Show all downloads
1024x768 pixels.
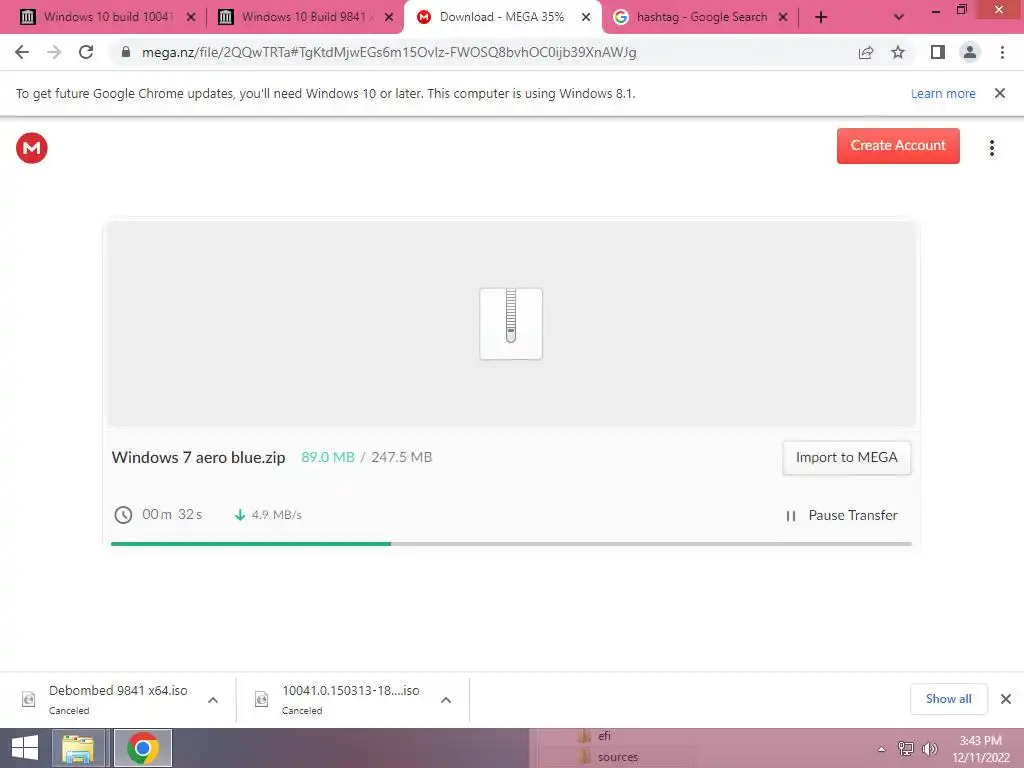point(948,699)
